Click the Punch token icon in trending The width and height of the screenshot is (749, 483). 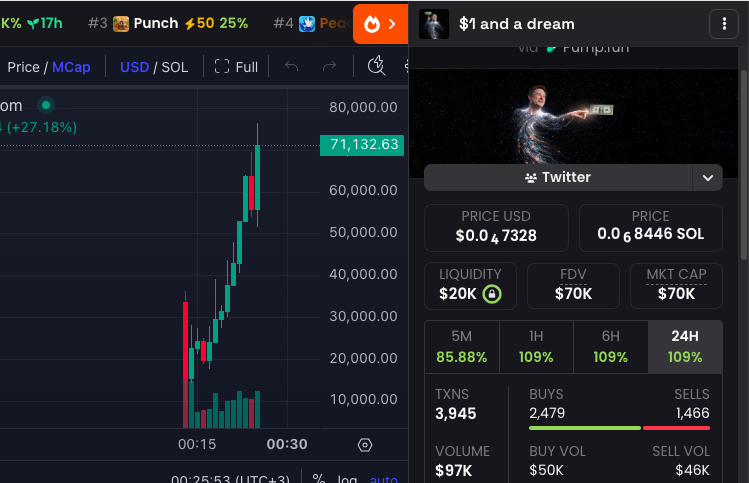coord(121,23)
